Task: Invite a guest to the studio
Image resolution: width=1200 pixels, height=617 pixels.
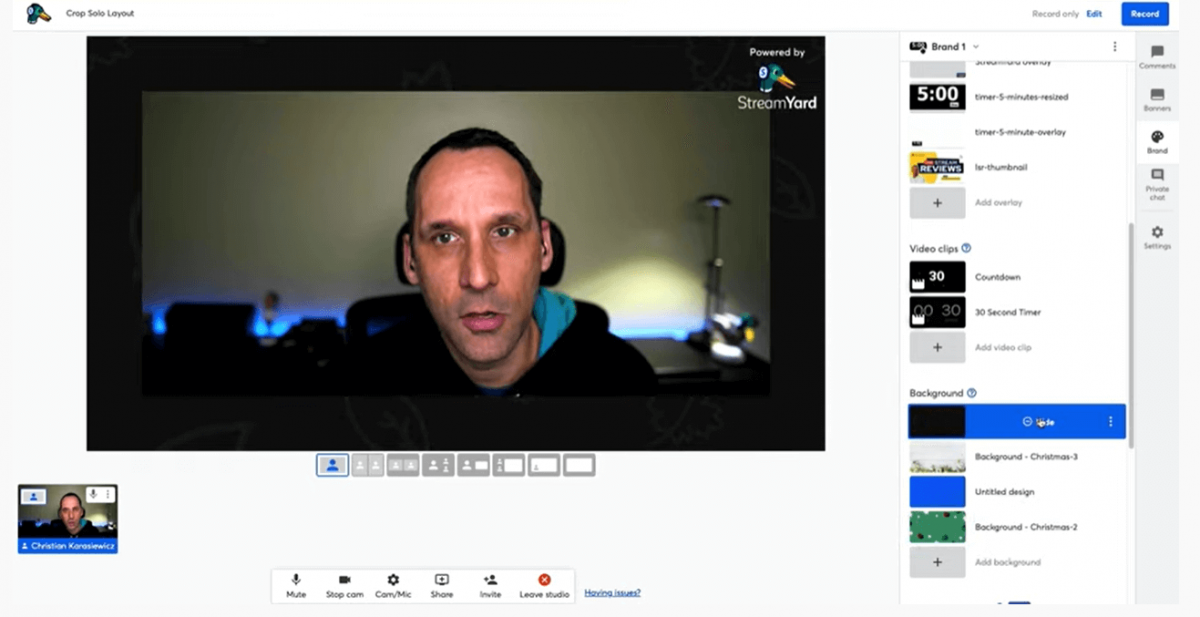Action: point(490,586)
